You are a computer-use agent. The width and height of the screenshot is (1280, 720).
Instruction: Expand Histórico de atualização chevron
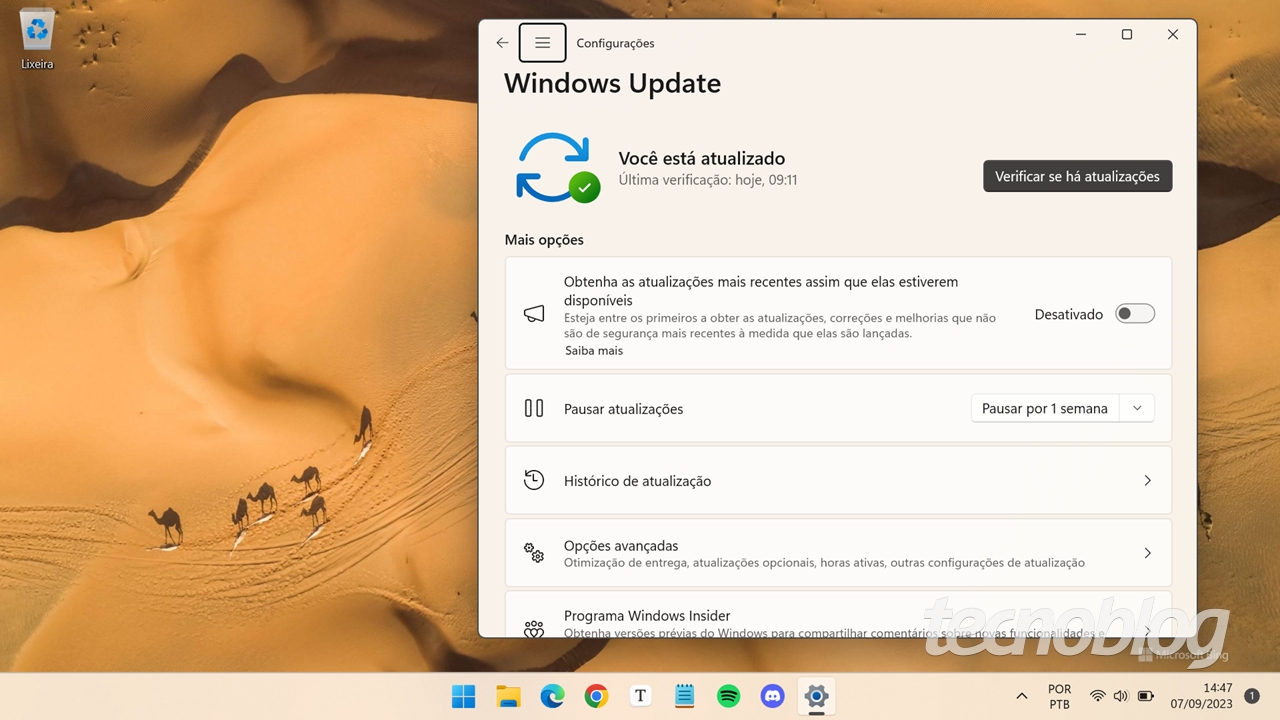pos(1147,481)
